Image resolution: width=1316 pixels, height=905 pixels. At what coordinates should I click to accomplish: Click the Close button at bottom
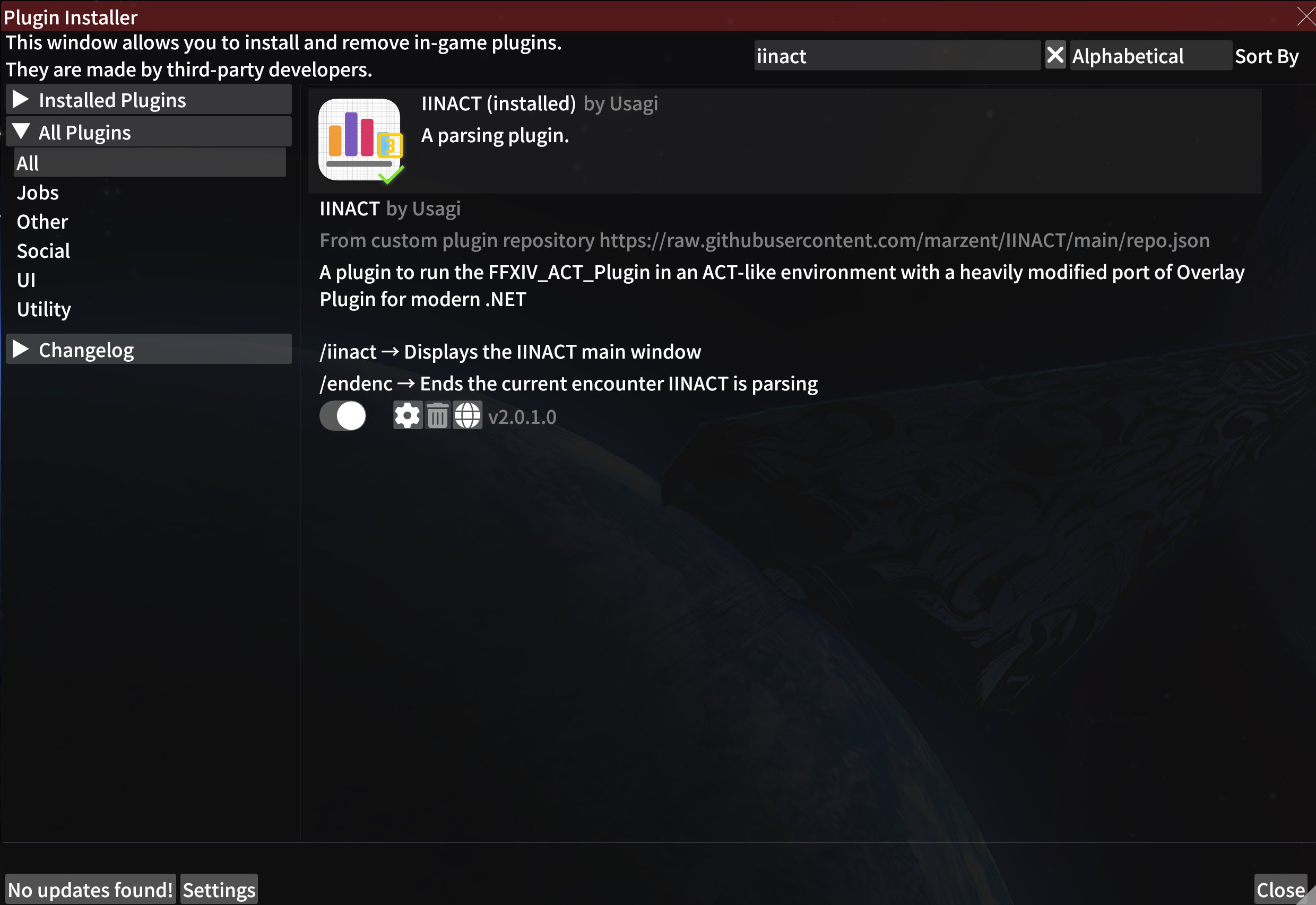pos(1280,889)
